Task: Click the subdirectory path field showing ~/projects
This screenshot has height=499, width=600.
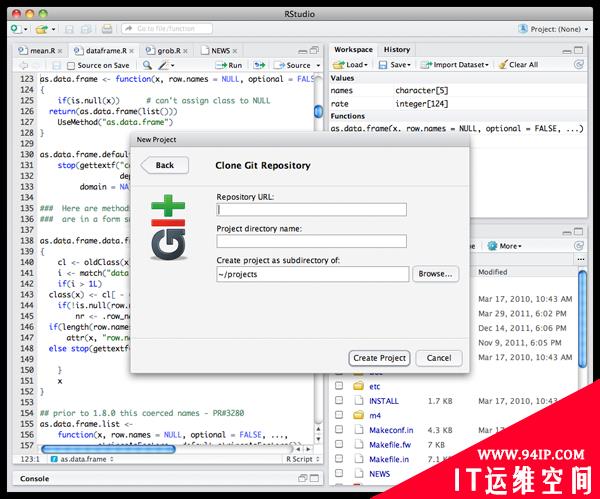Action: point(313,274)
